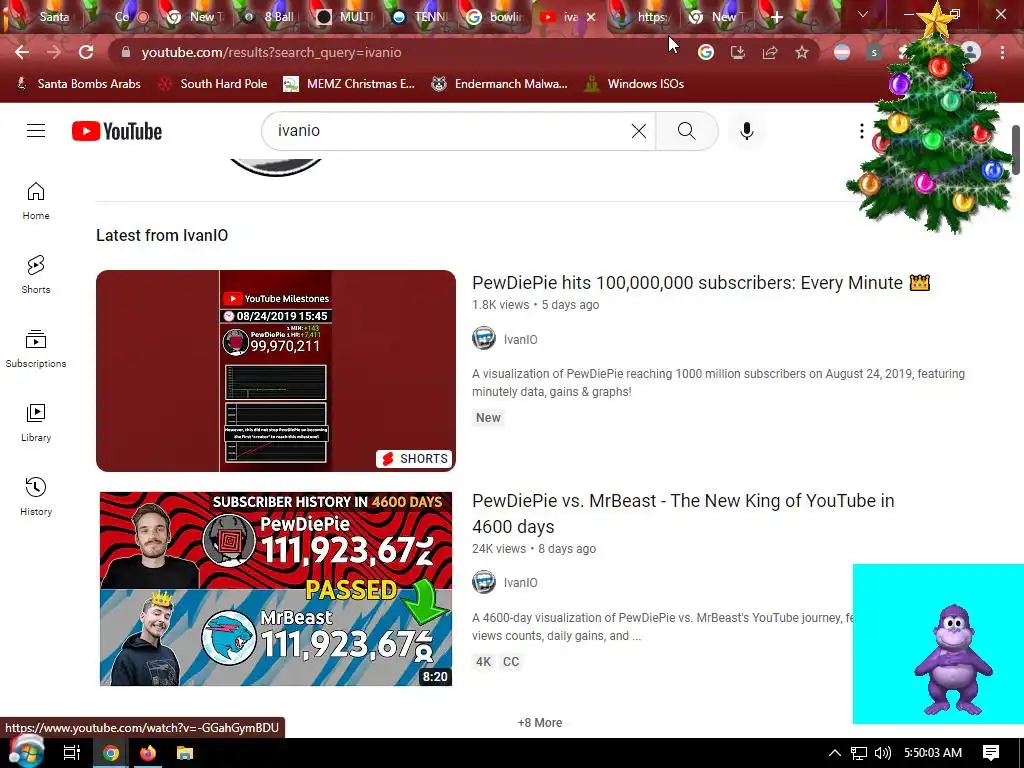Open Shorts in the YouTube sidebar

(36, 274)
